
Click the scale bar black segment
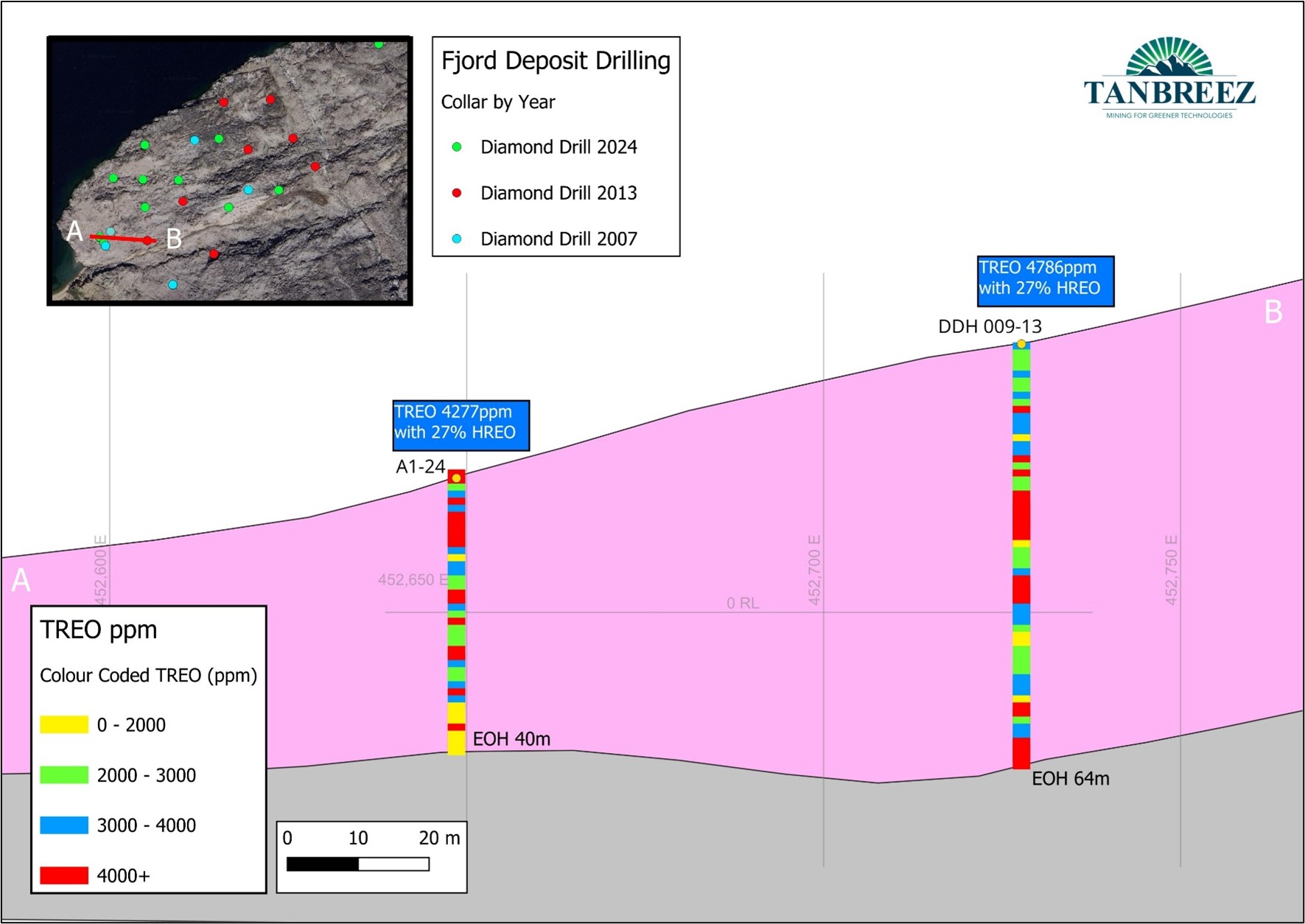click(322, 864)
